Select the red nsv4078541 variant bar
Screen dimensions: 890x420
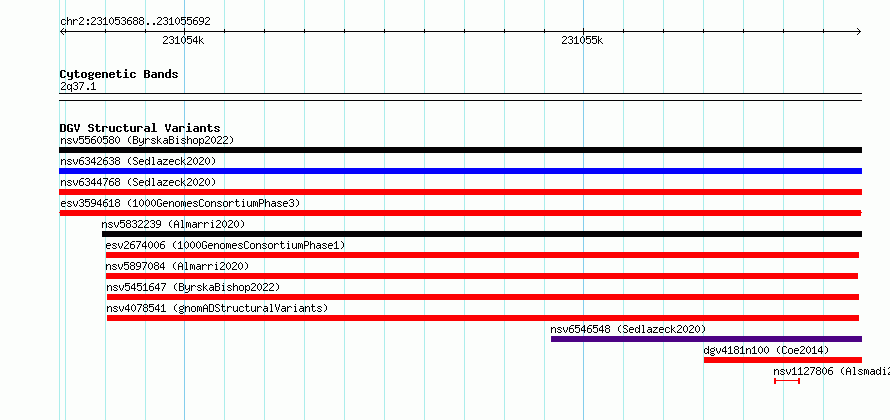[483, 318]
